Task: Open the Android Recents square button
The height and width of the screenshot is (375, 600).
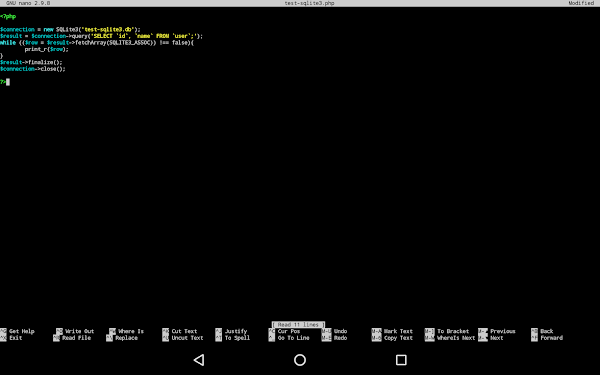Action: [401, 360]
